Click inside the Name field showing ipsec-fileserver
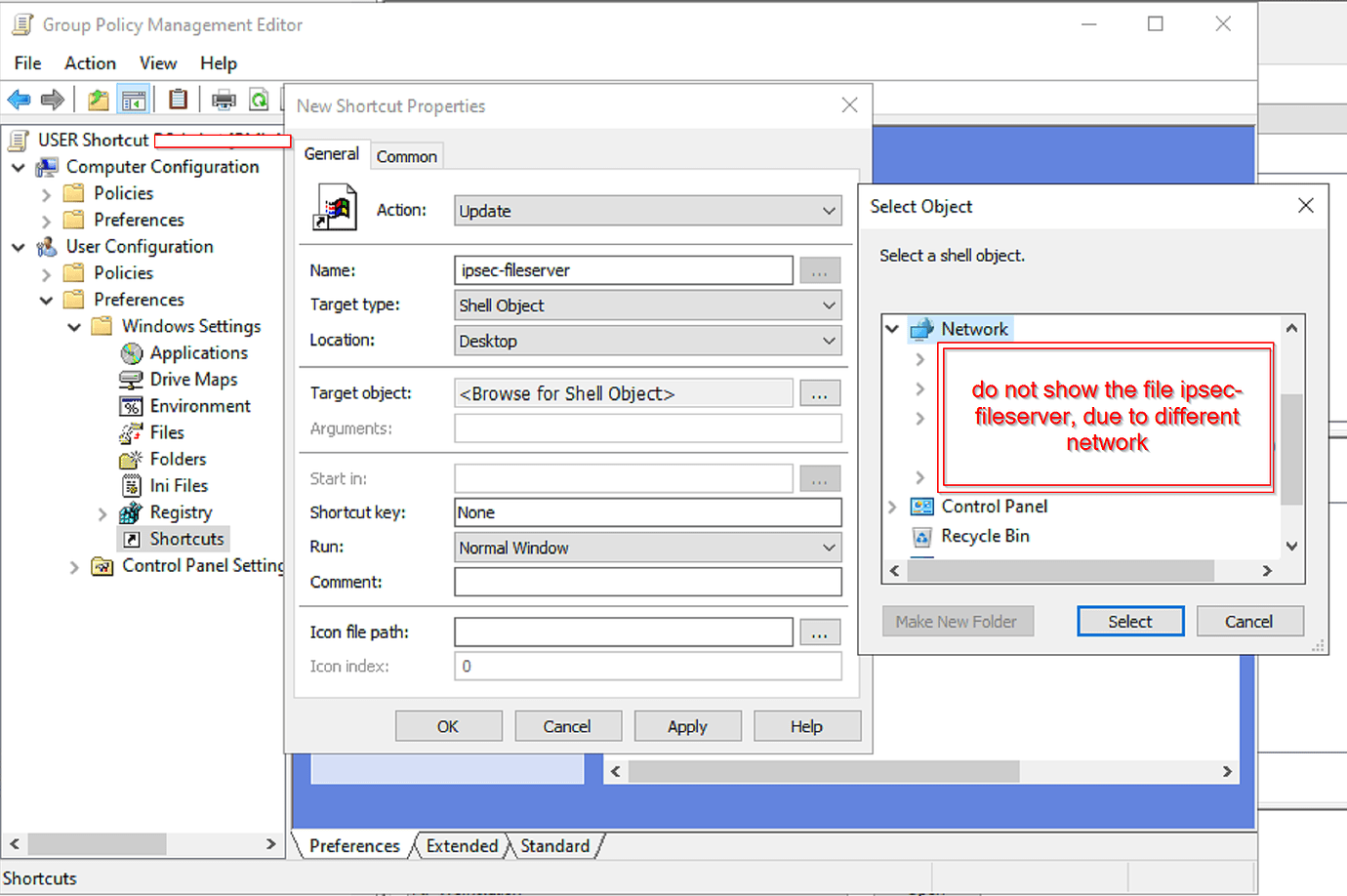Screen dimensions: 1347x896 coord(622,270)
